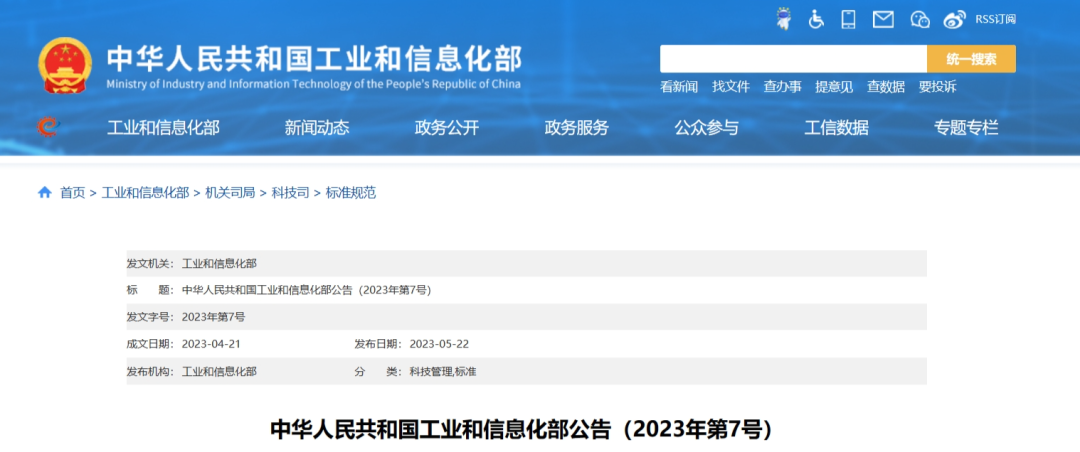This screenshot has height=452, width=1080.
Task: Click 看新闻 quick link
Action: 678,87
